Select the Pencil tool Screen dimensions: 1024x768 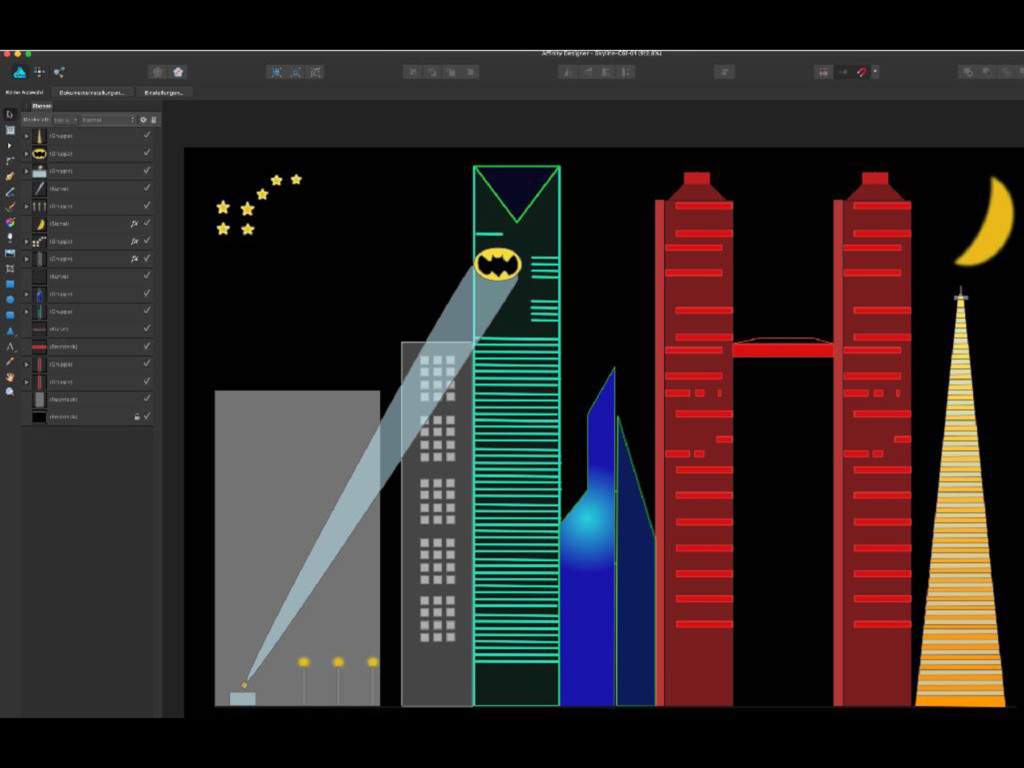(x=10, y=192)
